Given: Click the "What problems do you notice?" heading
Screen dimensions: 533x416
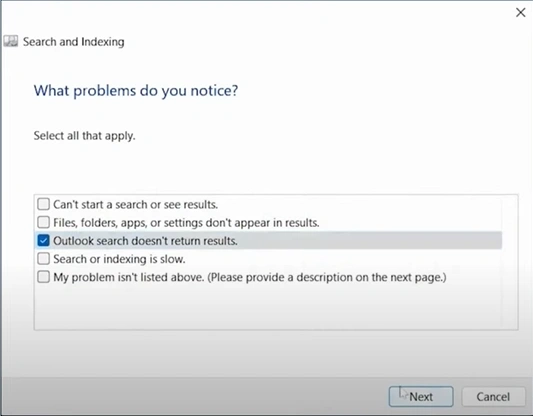Looking at the screenshot, I should pos(136,91).
